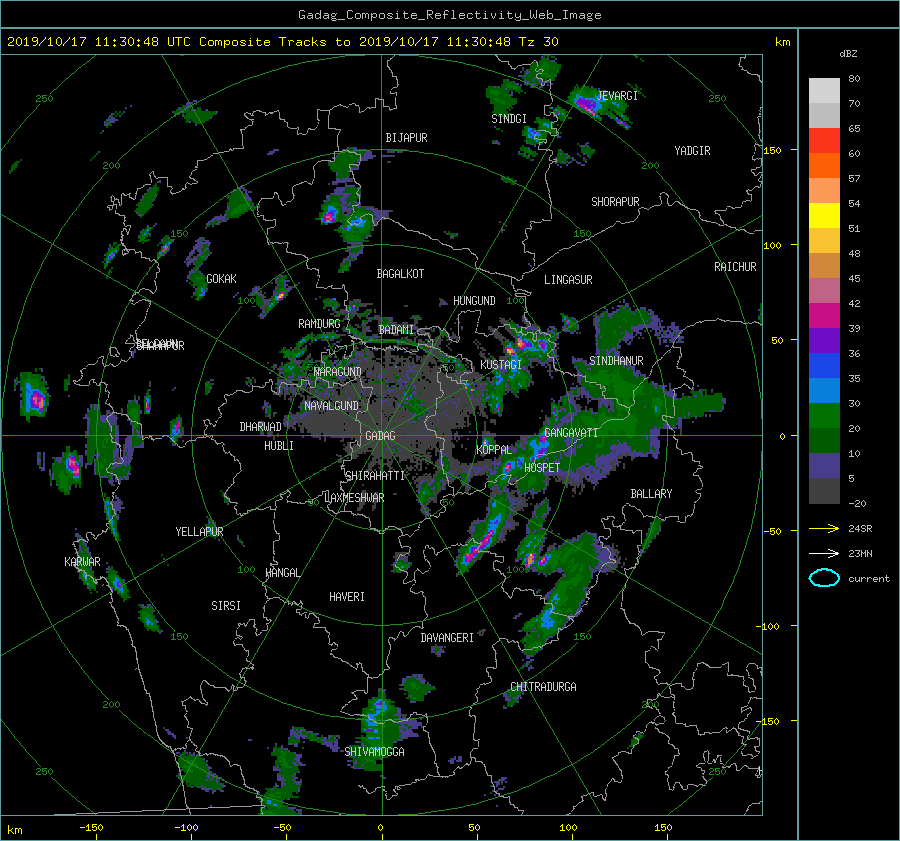Click the DAVANGERI label

click(447, 638)
